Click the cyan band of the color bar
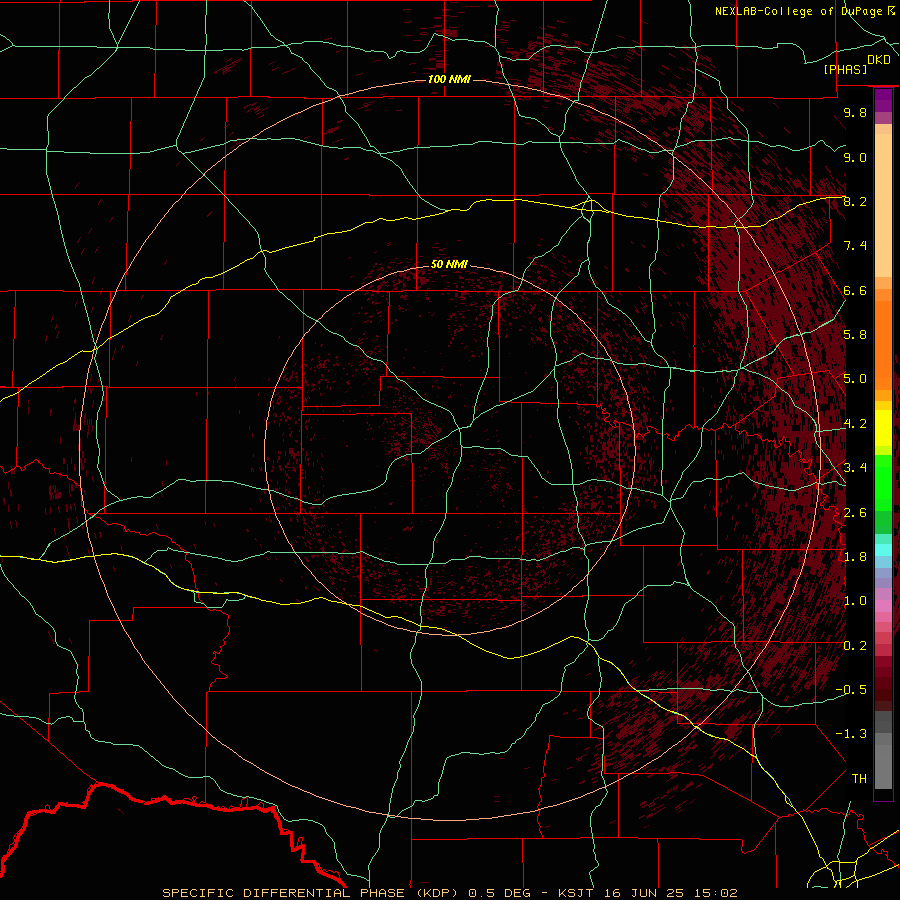The height and width of the screenshot is (900, 900). click(x=883, y=550)
